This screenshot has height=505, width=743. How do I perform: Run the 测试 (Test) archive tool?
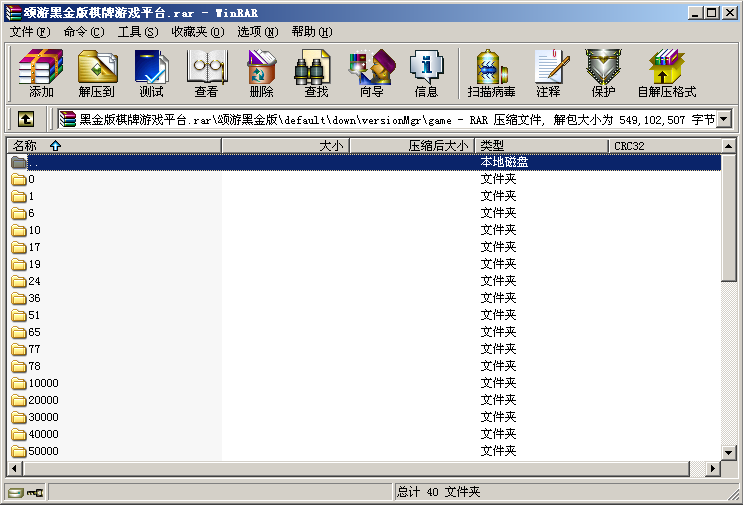[151, 74]
